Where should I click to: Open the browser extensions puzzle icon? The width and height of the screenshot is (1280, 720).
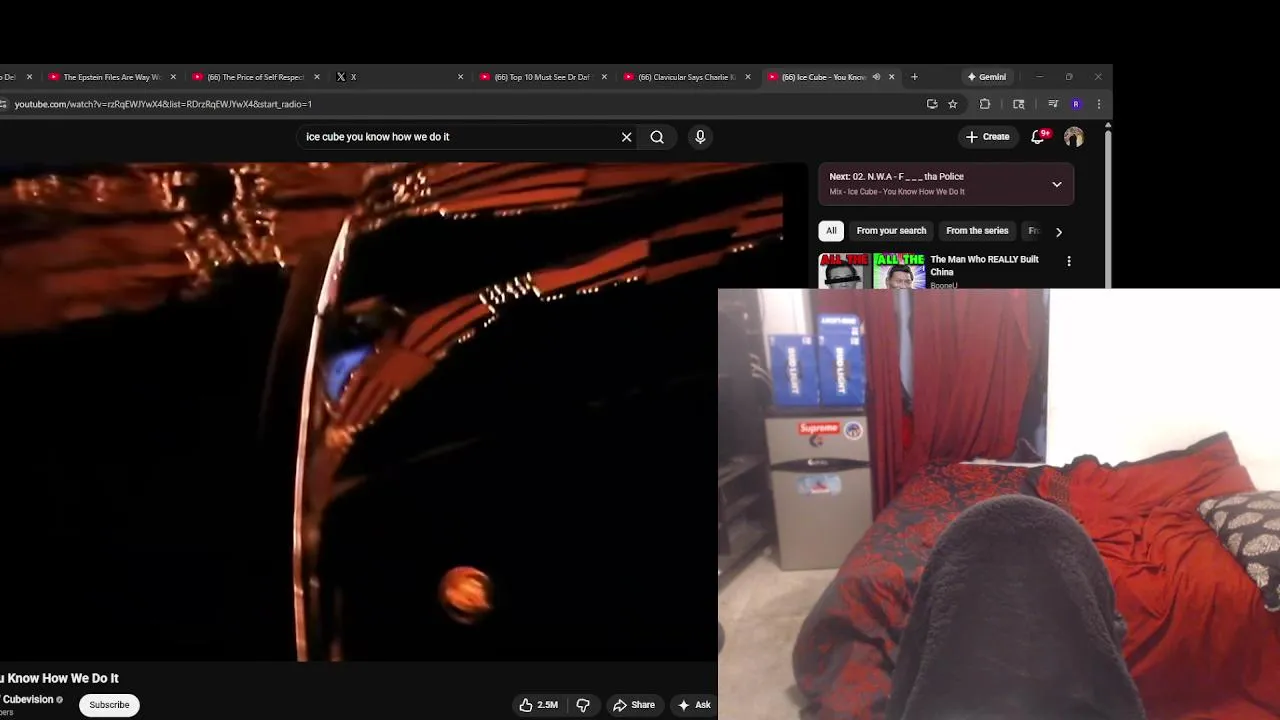985,104
